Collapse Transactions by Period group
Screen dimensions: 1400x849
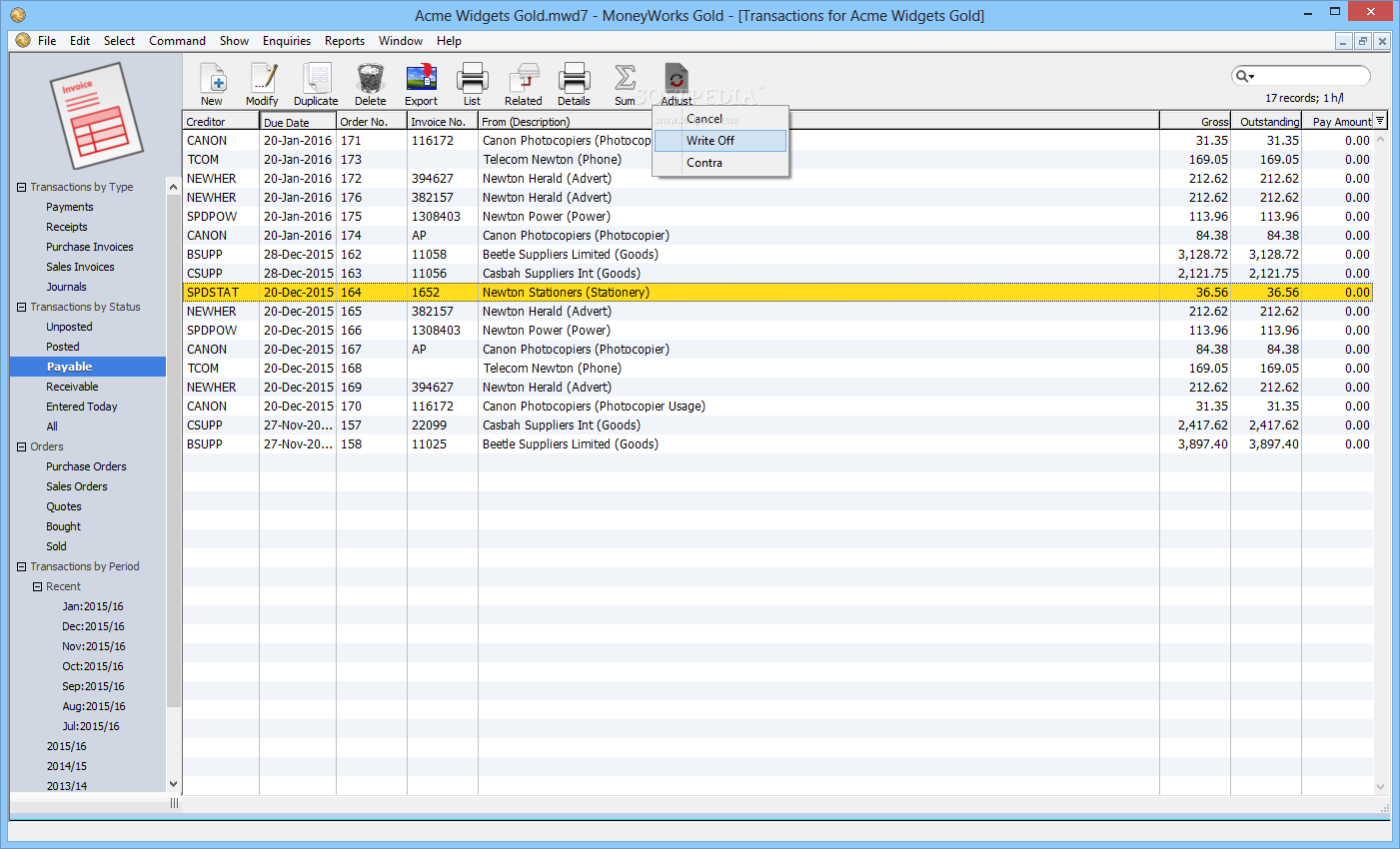pos(21,566)
